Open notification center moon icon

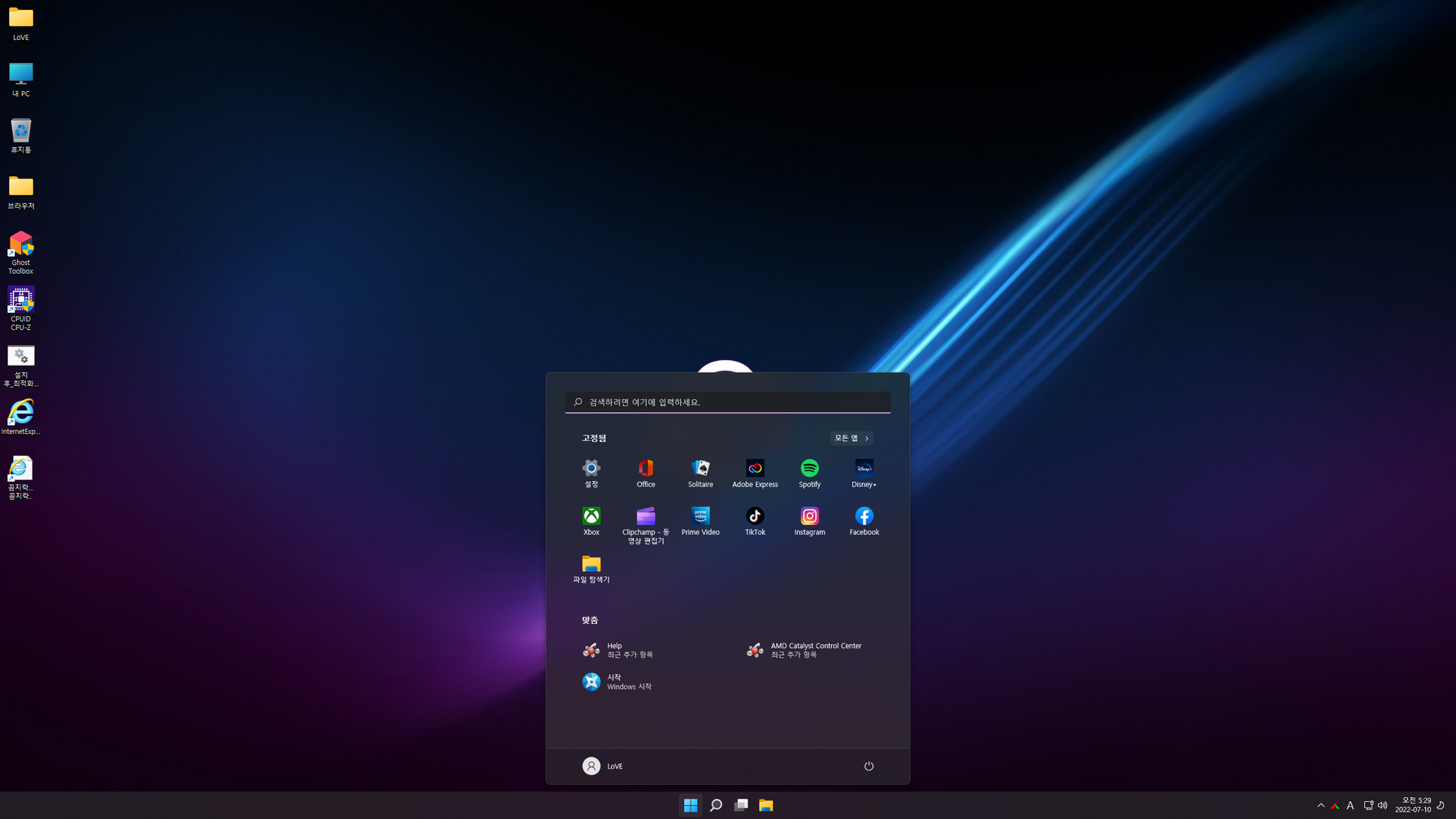click(1441, 805)
